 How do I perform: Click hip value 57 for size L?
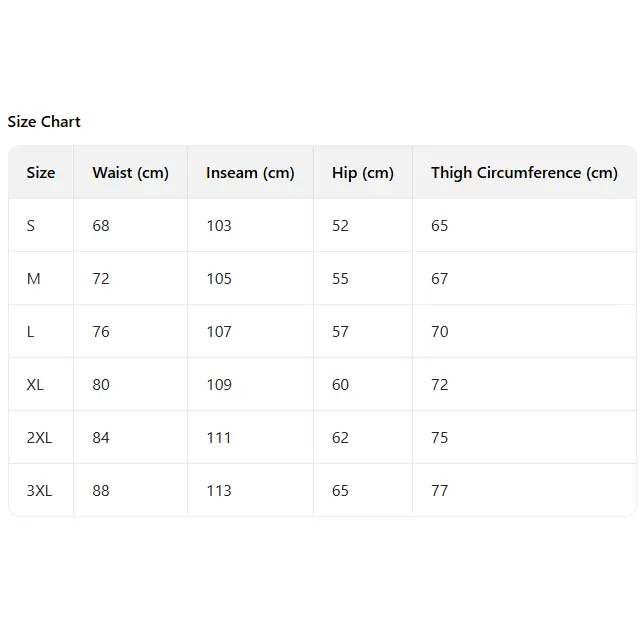tap(341, 332)
